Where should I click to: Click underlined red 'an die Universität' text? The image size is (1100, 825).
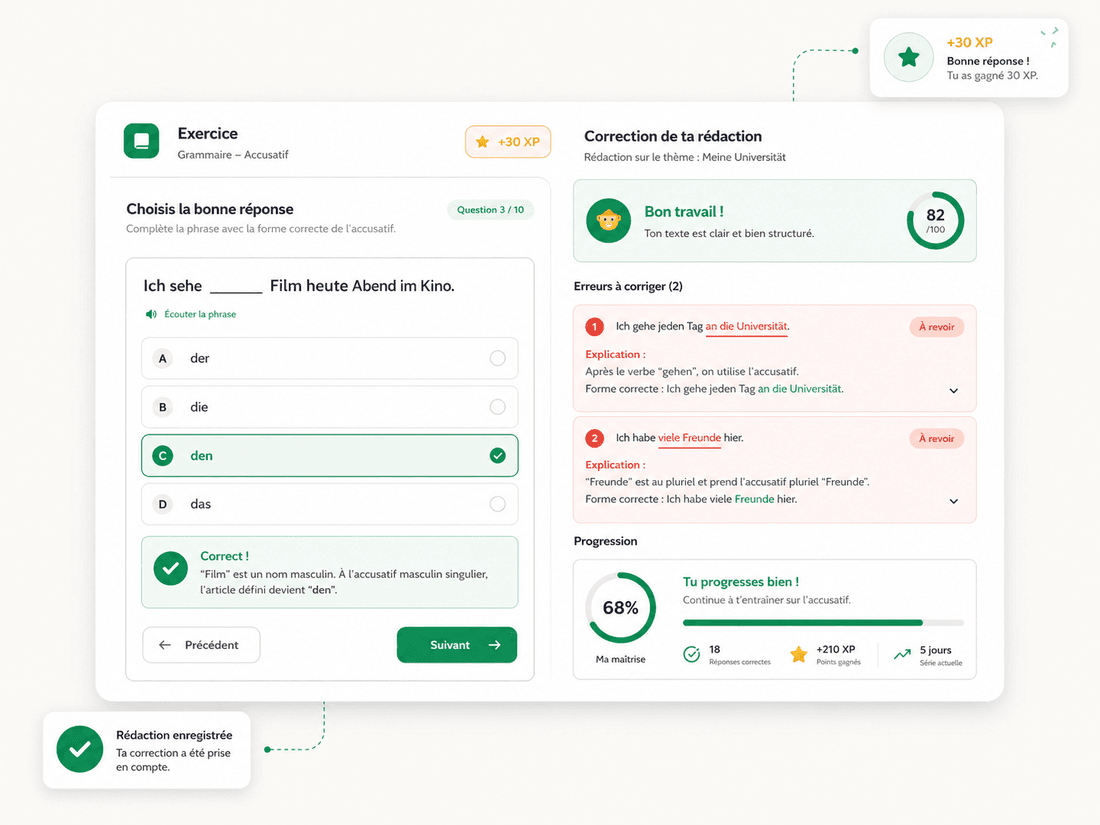point(746,327)
